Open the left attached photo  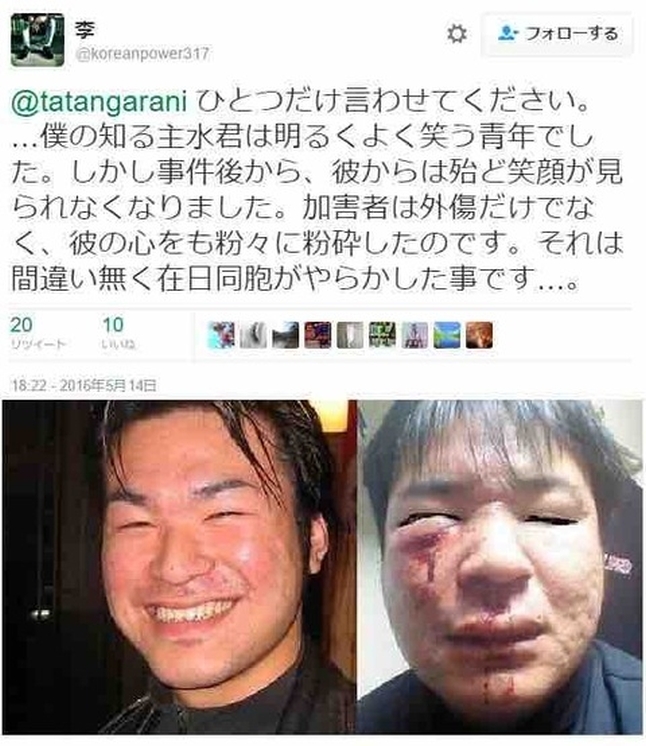click(180, 567)
